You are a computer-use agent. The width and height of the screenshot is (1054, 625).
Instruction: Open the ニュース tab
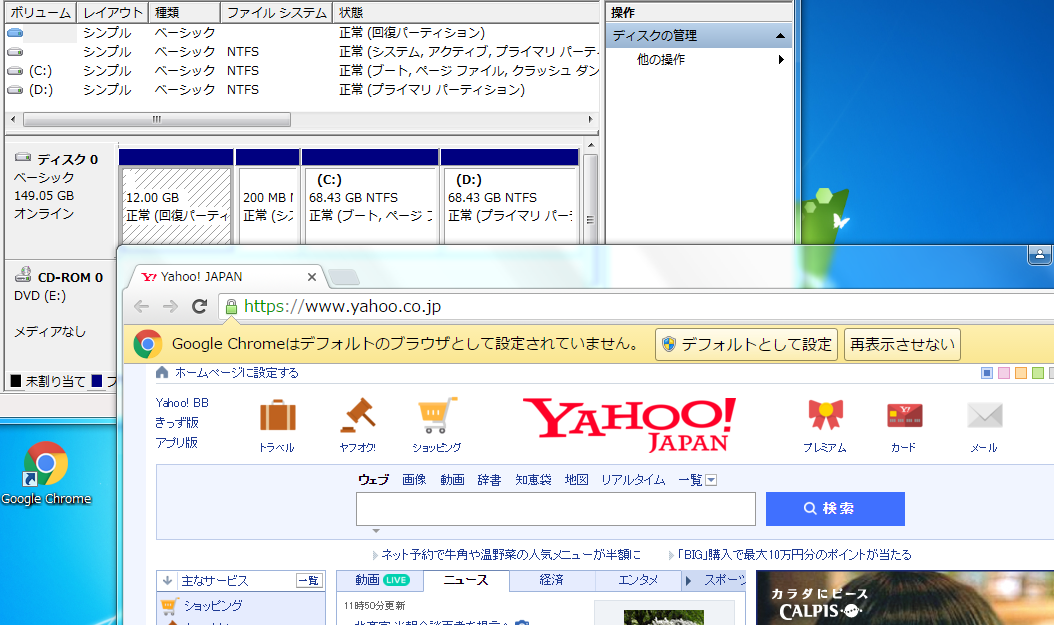tap(466, 580)
